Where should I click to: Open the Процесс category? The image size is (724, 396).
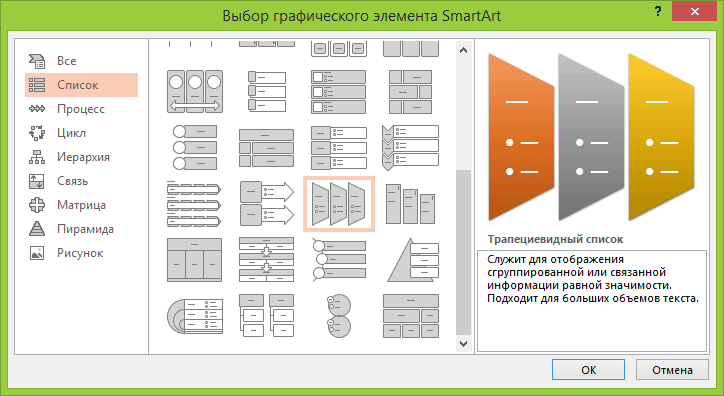click(x=81, y=109)
